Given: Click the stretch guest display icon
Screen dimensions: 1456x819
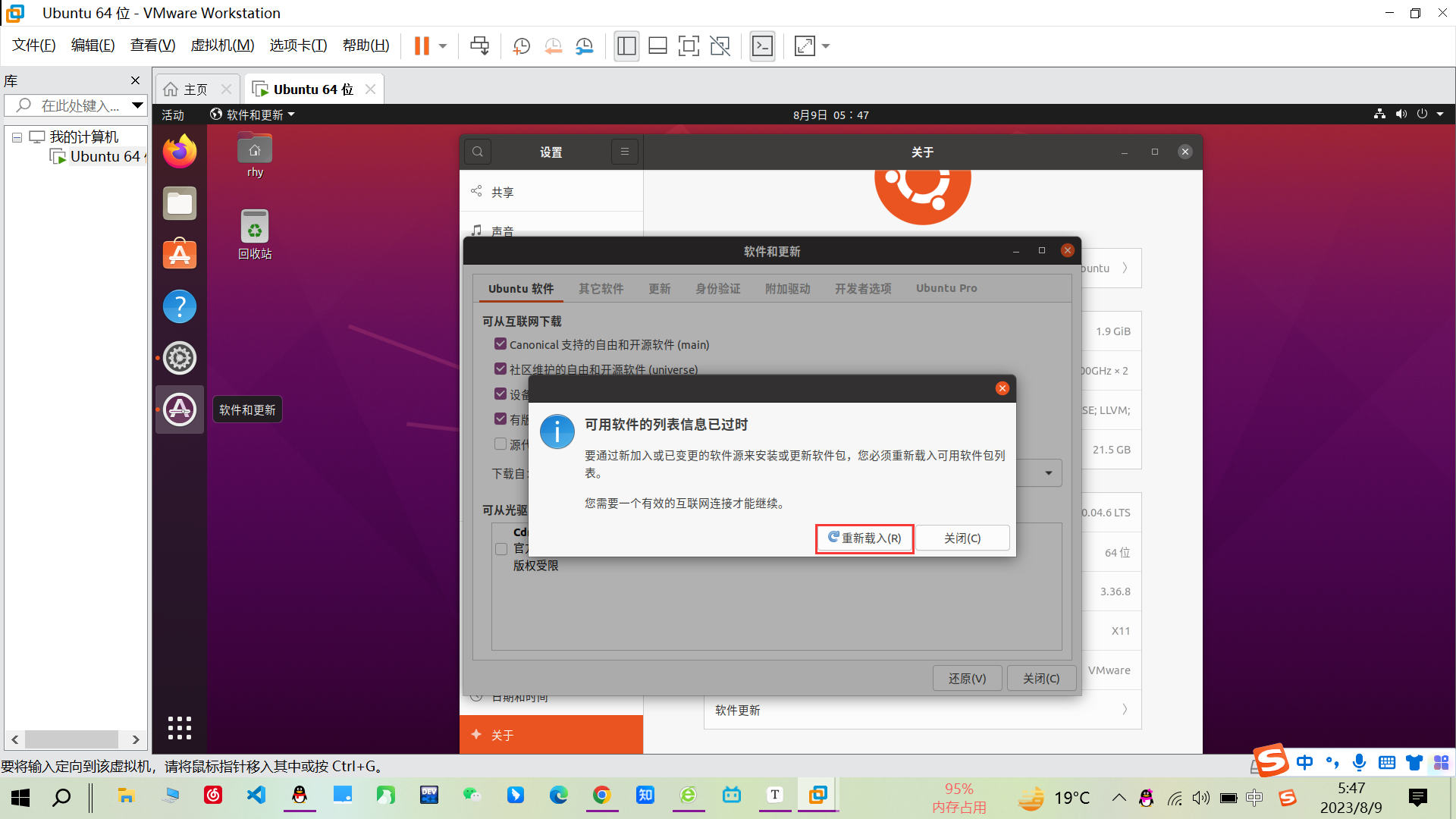Looking at the screenshot, I should [x=805, y=46].
